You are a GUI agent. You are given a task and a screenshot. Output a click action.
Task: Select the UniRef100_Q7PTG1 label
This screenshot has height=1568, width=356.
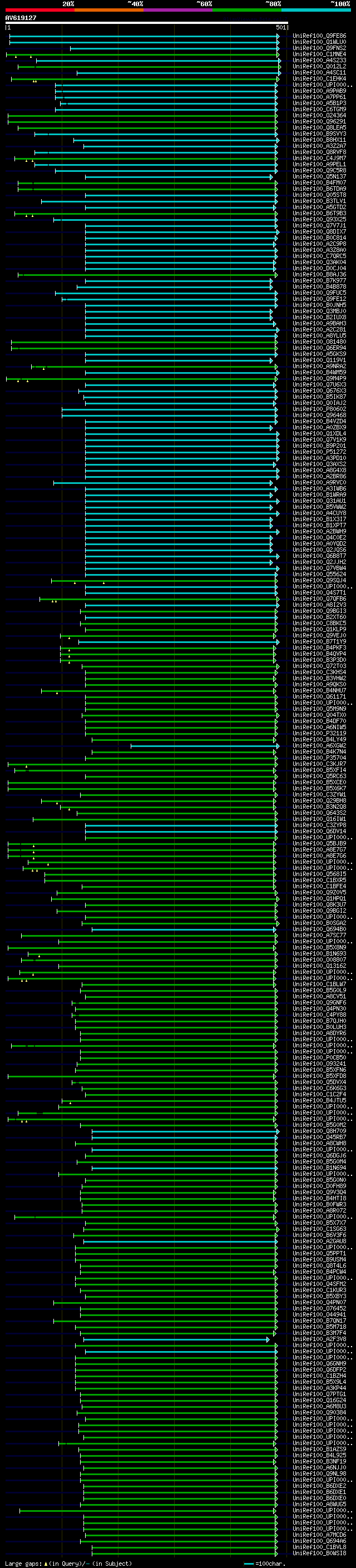point(319,1394)
